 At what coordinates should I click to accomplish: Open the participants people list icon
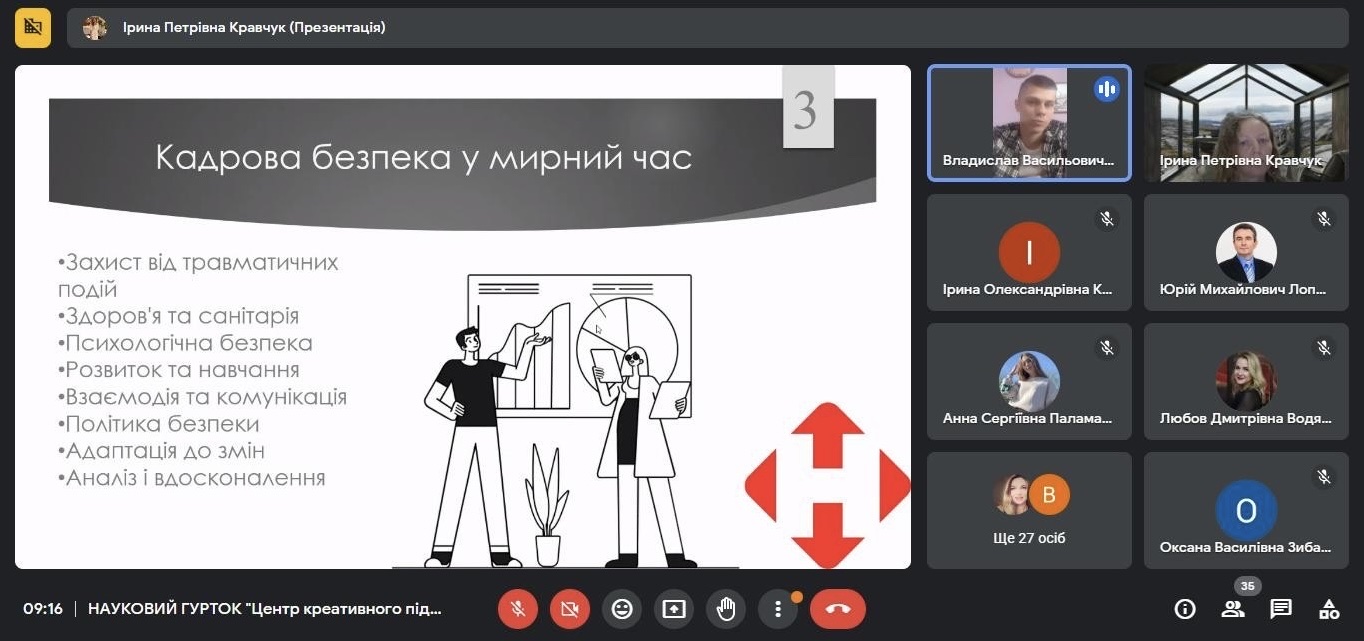(1233, 609)
